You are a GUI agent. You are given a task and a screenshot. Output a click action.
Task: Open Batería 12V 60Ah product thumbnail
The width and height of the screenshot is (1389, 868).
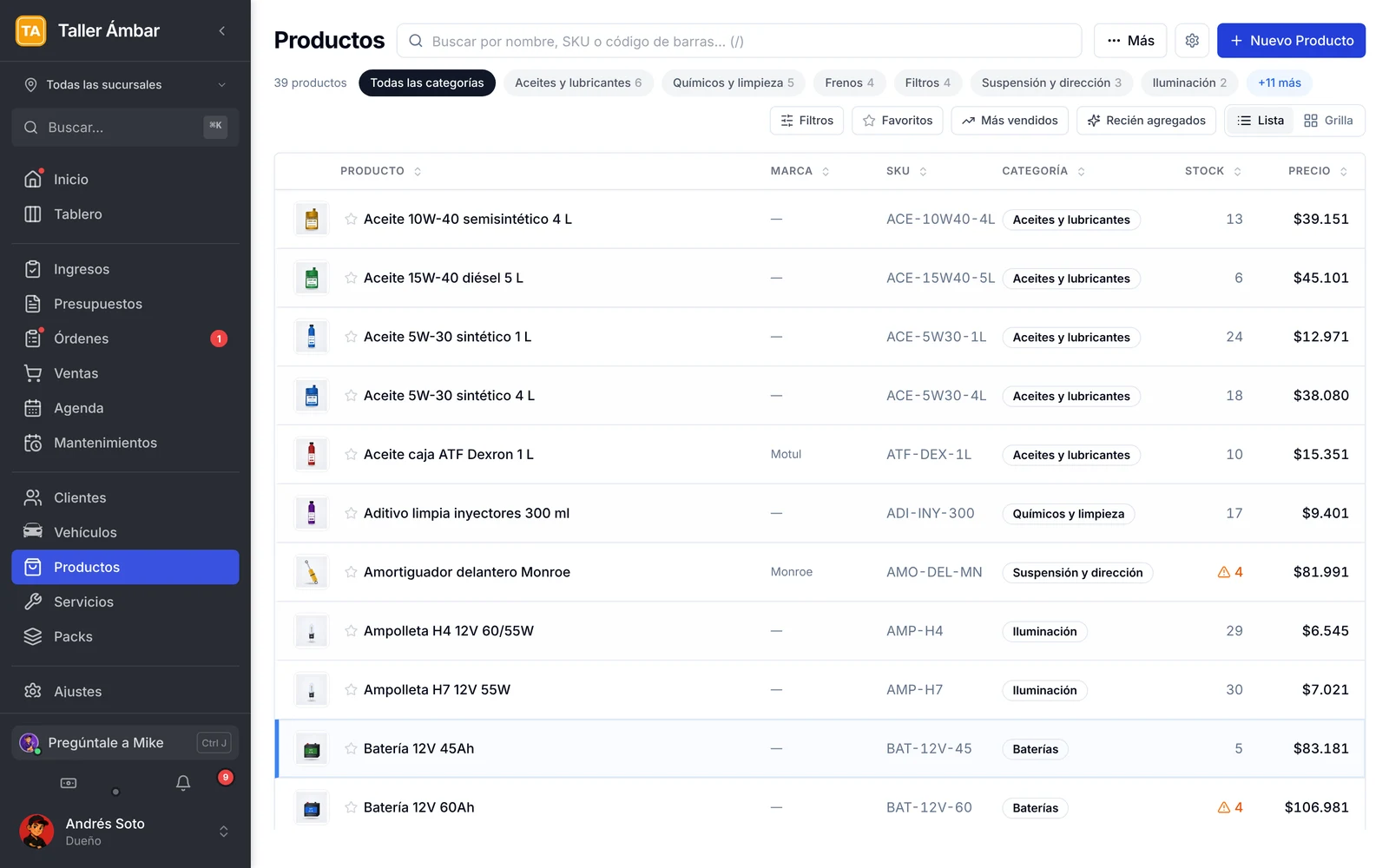pos(312,808)
